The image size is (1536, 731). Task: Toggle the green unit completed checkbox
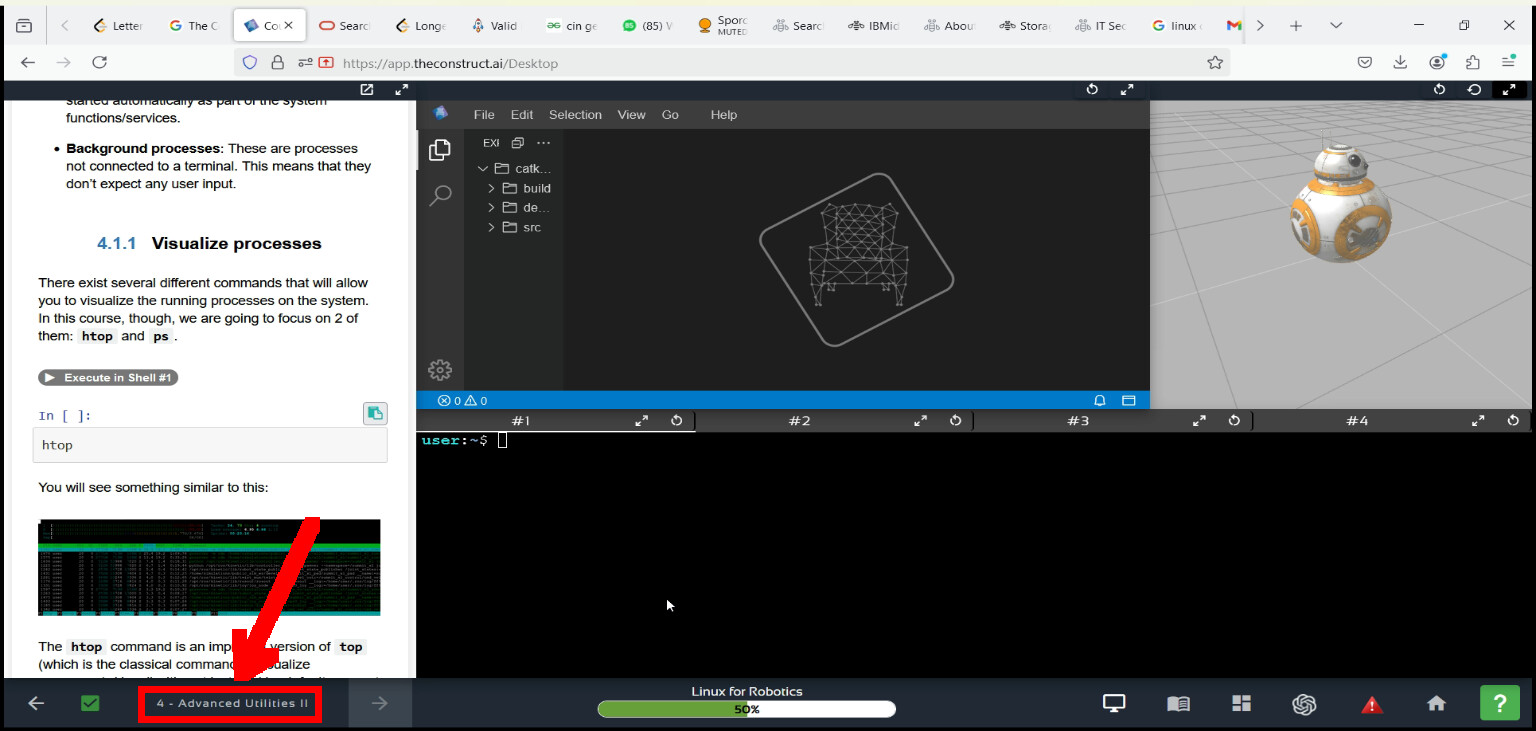90,703
